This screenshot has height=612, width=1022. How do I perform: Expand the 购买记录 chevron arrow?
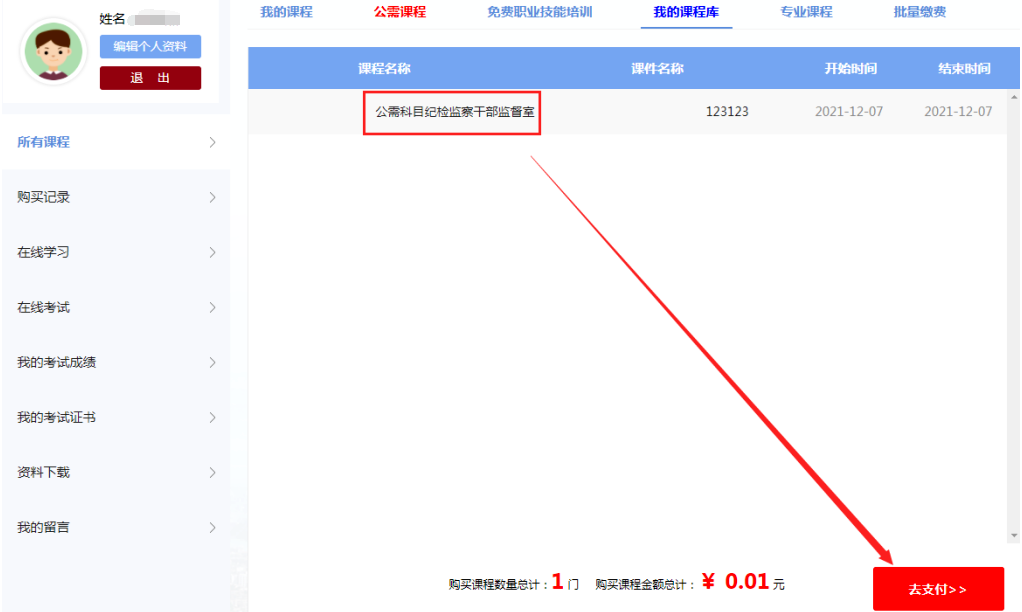212,197
